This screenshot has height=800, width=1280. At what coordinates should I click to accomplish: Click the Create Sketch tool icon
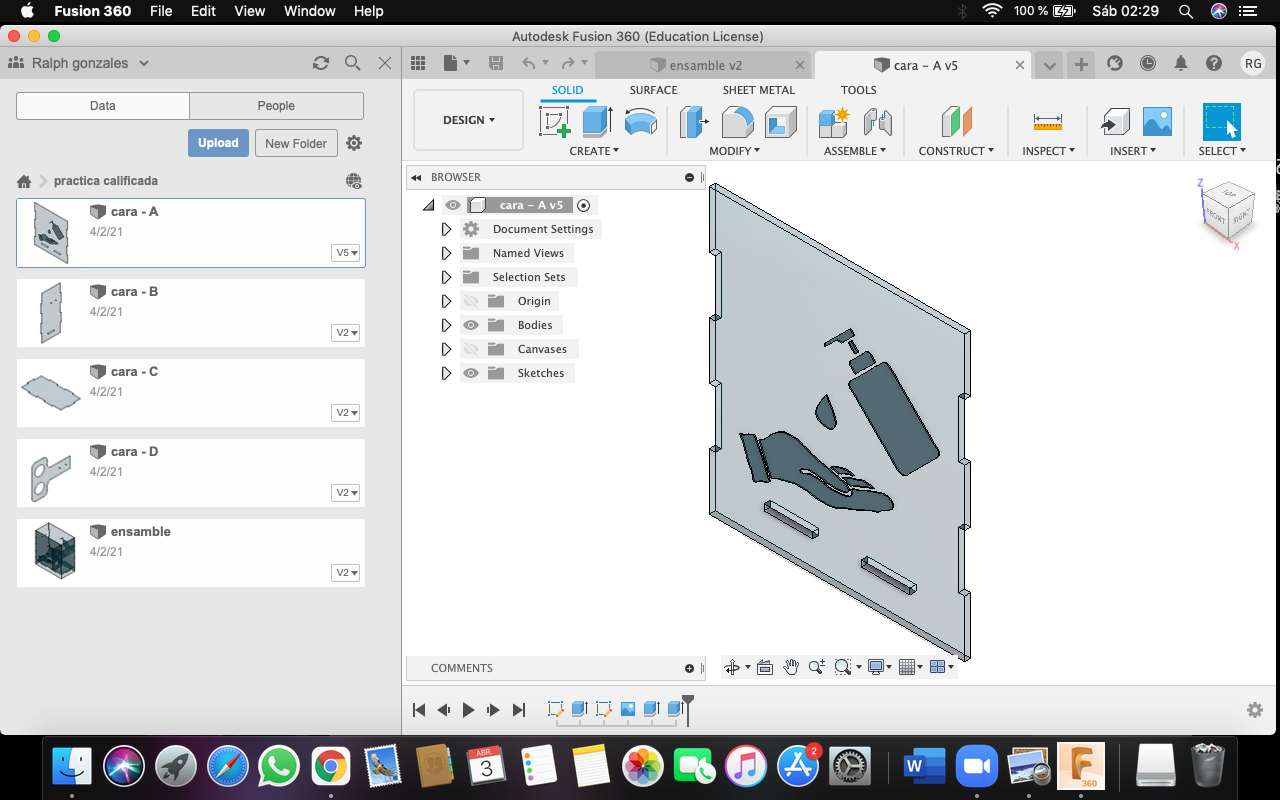click(x=554, y=122)
